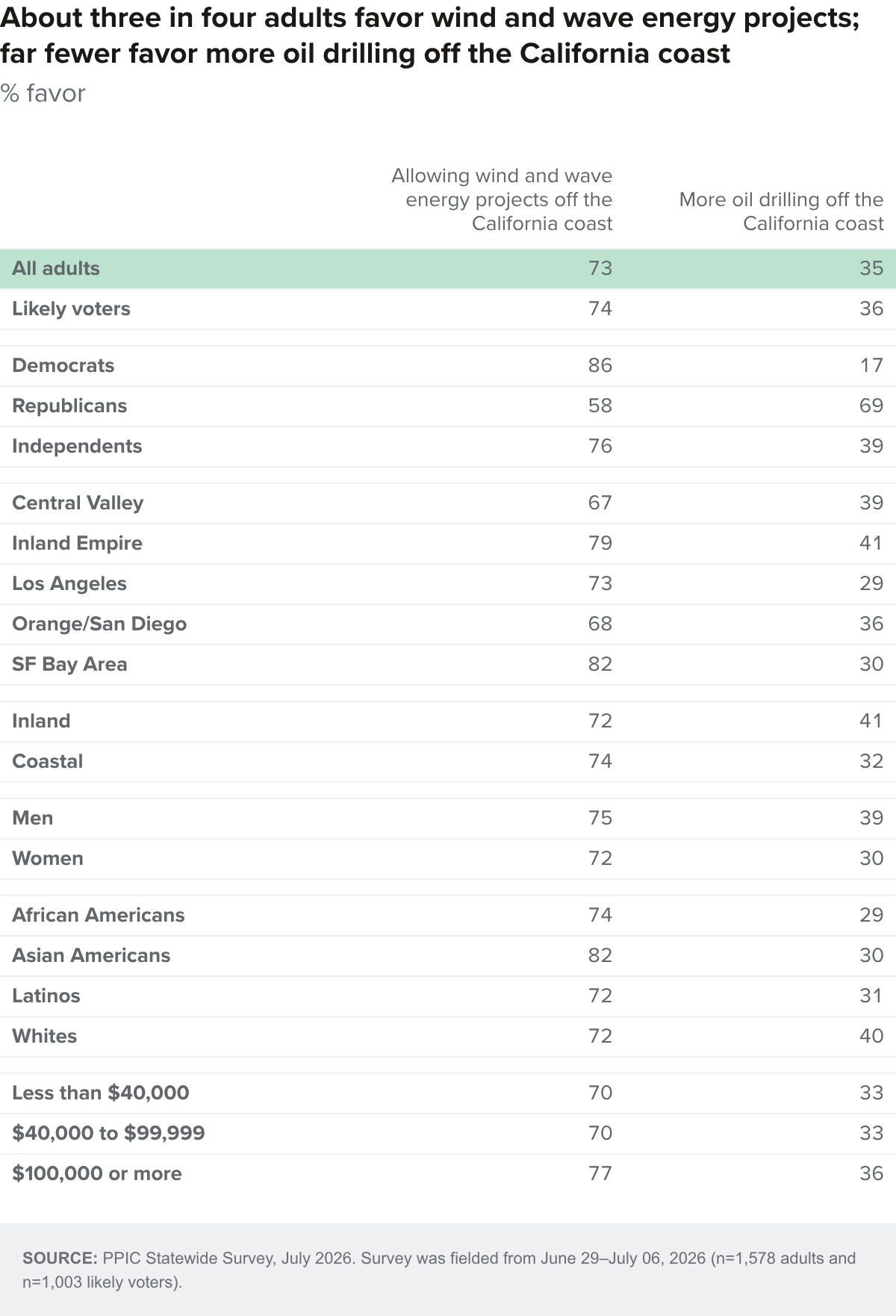
Task: Click the SF Bay Area wind value 82
Action: coord(600,664)
